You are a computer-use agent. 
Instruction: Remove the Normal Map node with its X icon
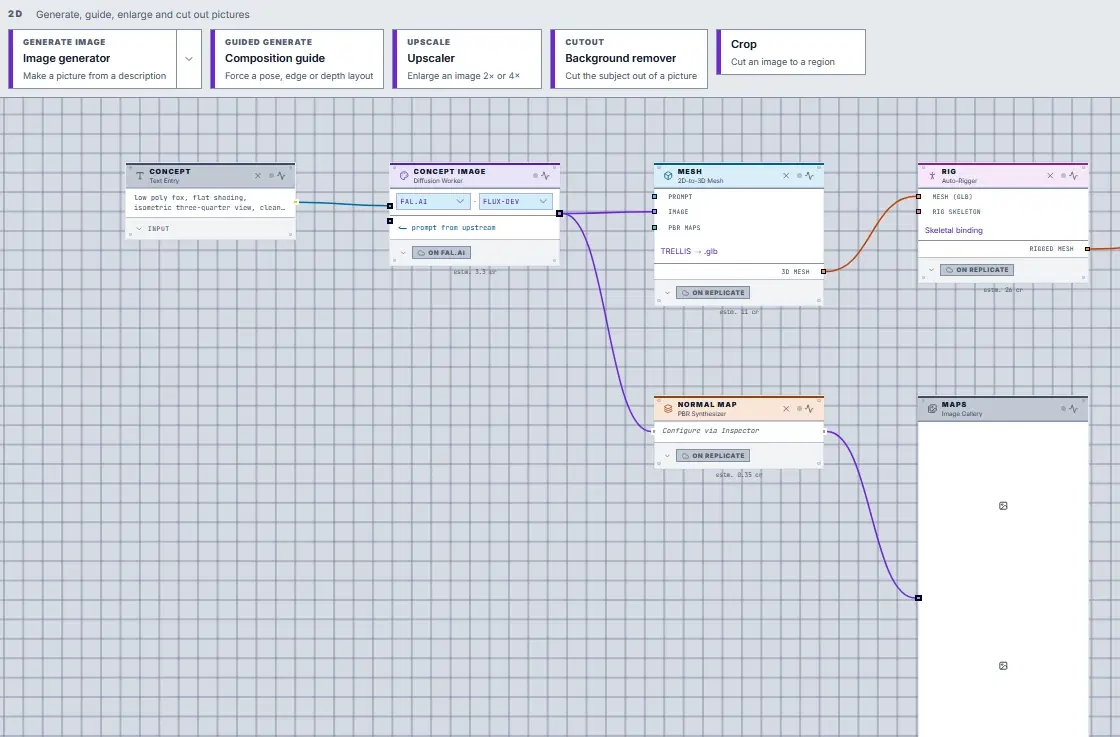pyautogui.click(x=786, y=408)
